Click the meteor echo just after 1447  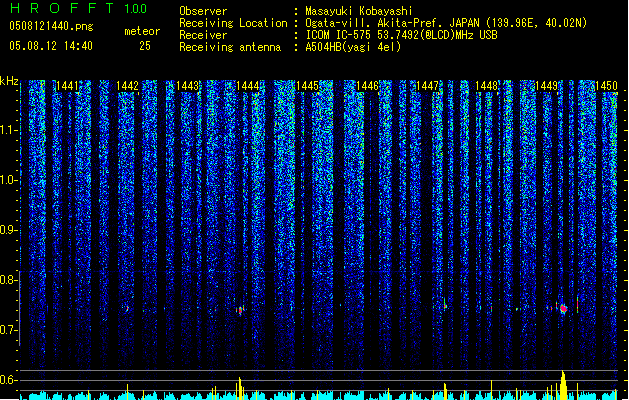pos(445,305)
